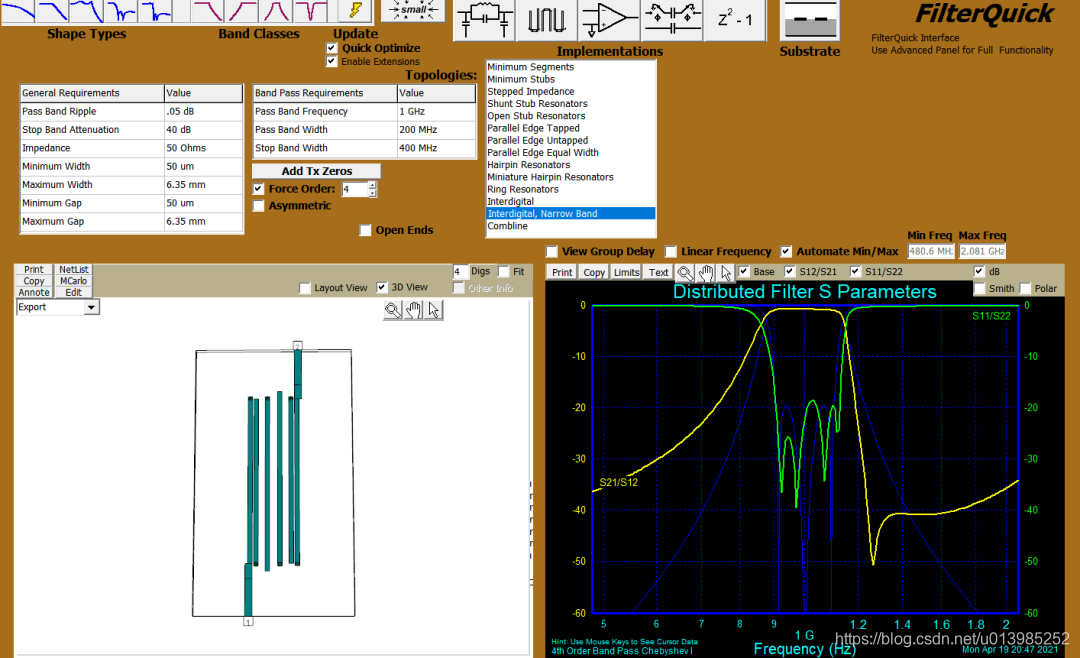Enable the Layout View checkbox
The height and width of the screenshot is (658, 1080).
pos(305,288)
